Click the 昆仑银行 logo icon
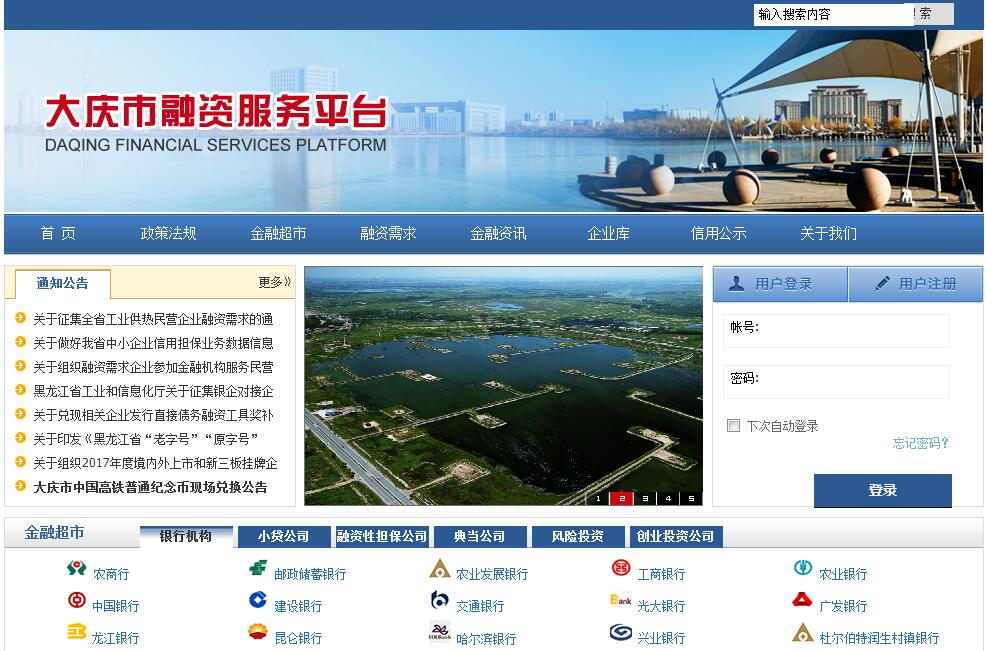The width and height of the screenshot is (986, 651). [x=258, y=632]
